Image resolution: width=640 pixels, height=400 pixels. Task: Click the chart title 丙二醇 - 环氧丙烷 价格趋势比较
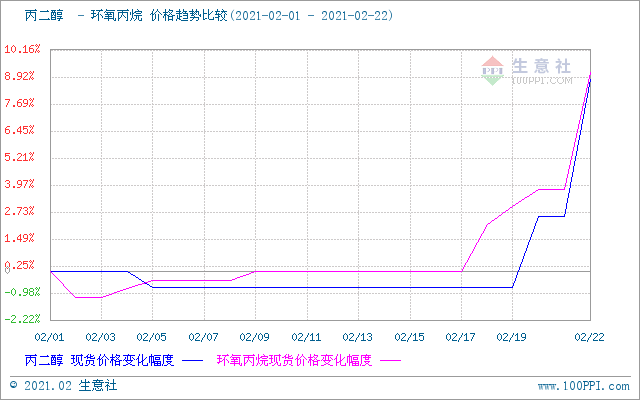(126, 16)
